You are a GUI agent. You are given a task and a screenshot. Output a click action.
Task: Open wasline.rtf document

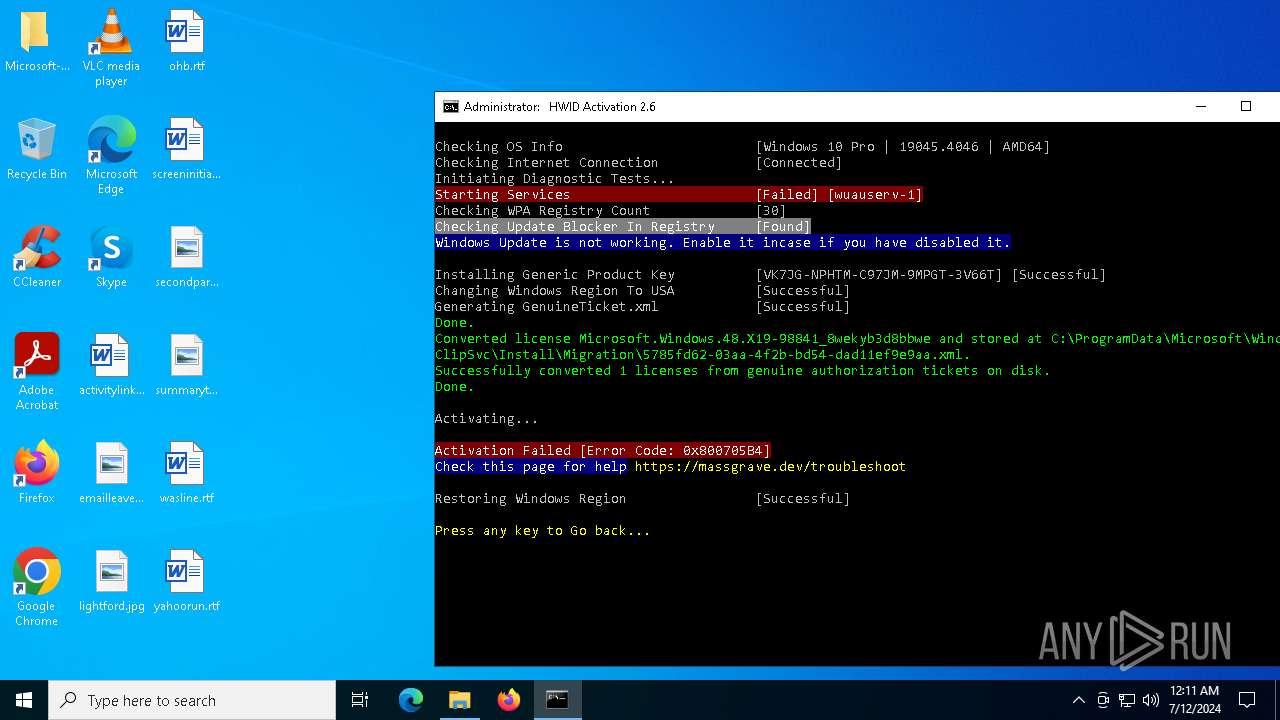[186, 474]
